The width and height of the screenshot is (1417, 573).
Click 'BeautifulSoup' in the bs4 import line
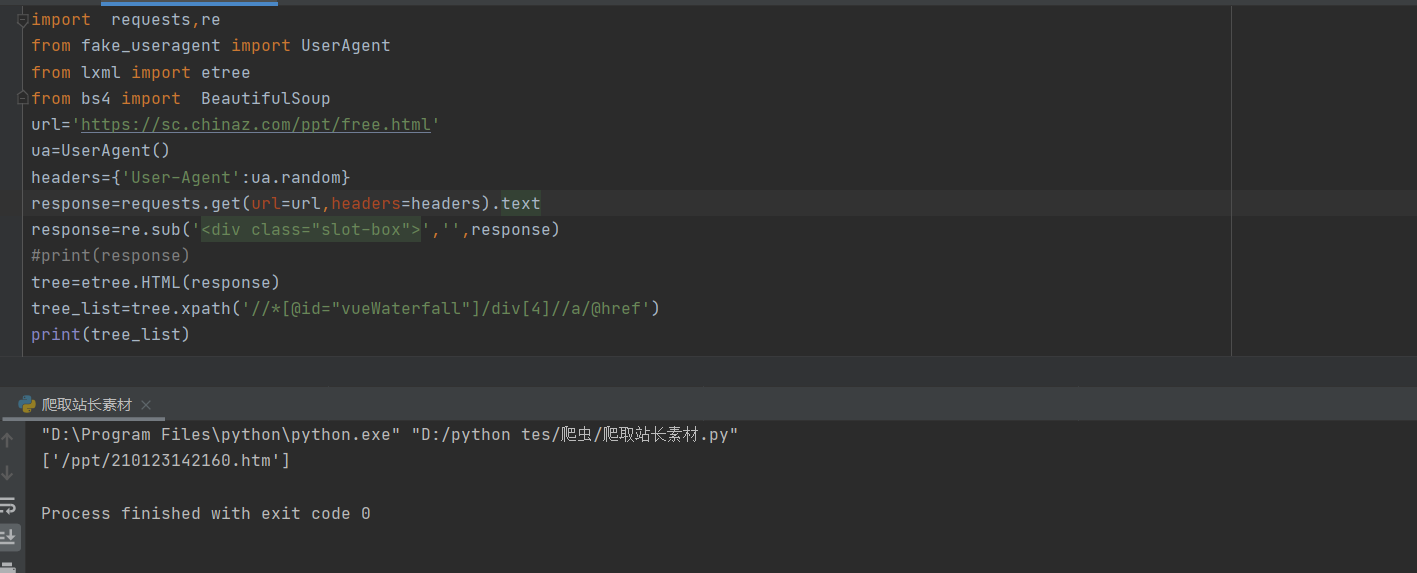(x=266, y=98)
